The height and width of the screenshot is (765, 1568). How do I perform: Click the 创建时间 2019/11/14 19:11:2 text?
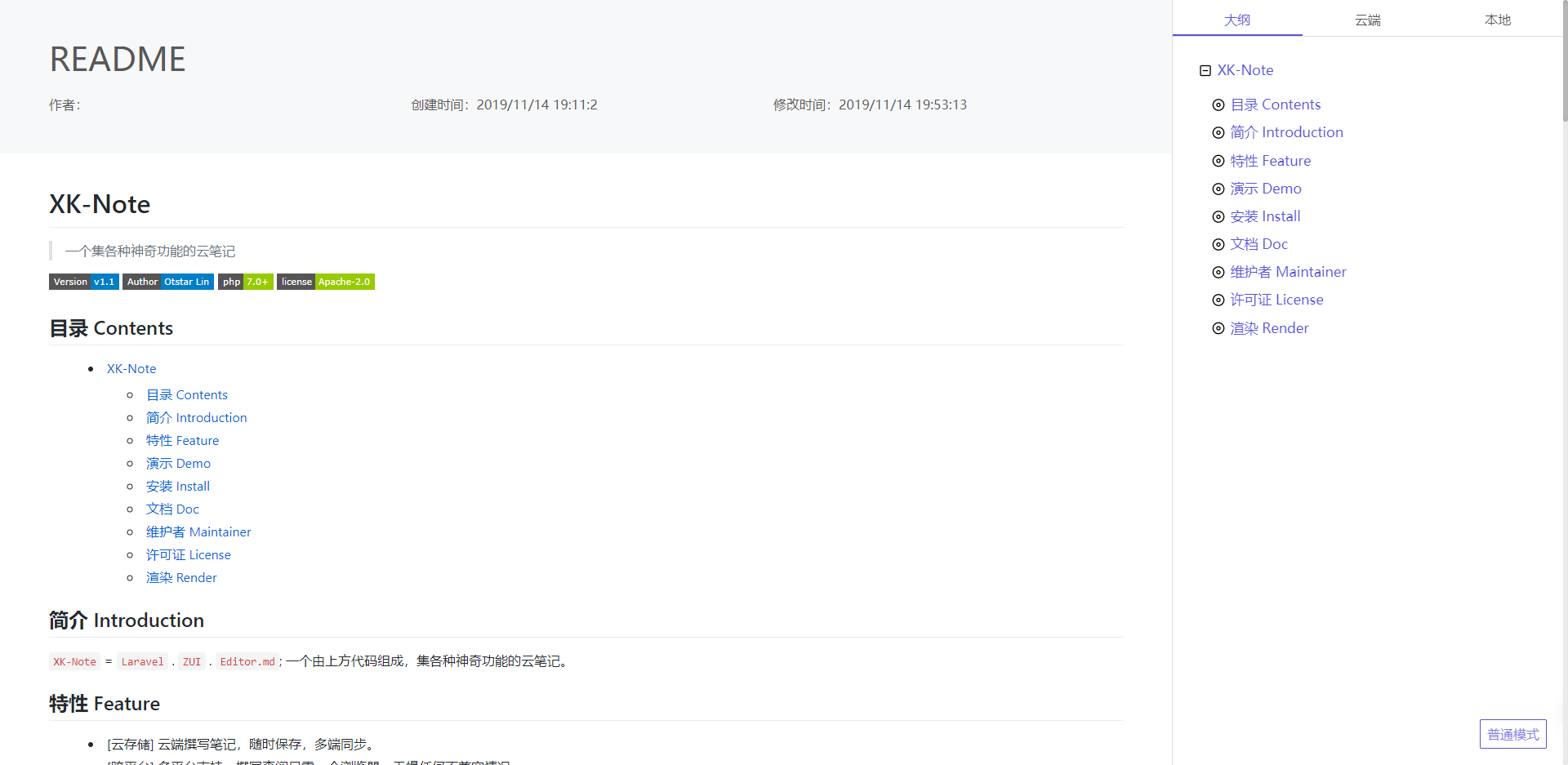click(x=504, y=105)
